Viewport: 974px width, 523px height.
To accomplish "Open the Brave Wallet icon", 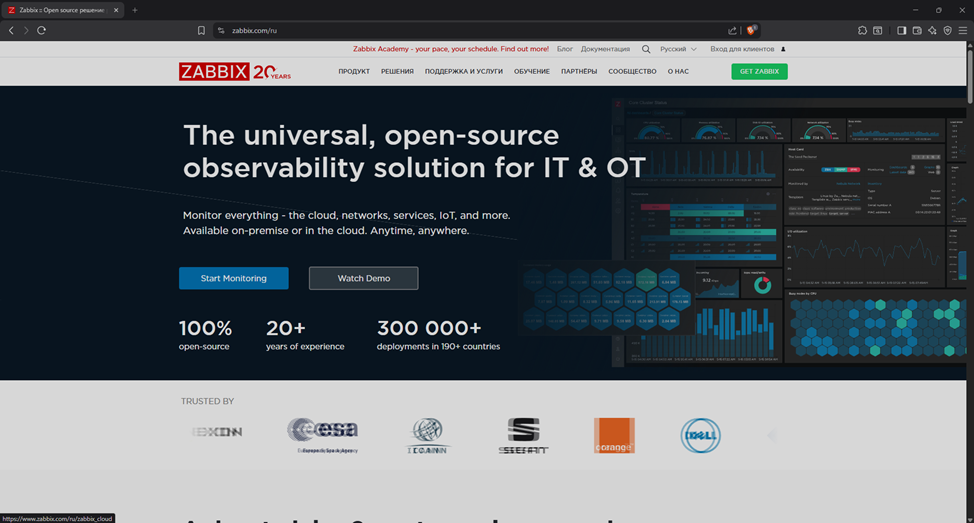I will 917,30.
